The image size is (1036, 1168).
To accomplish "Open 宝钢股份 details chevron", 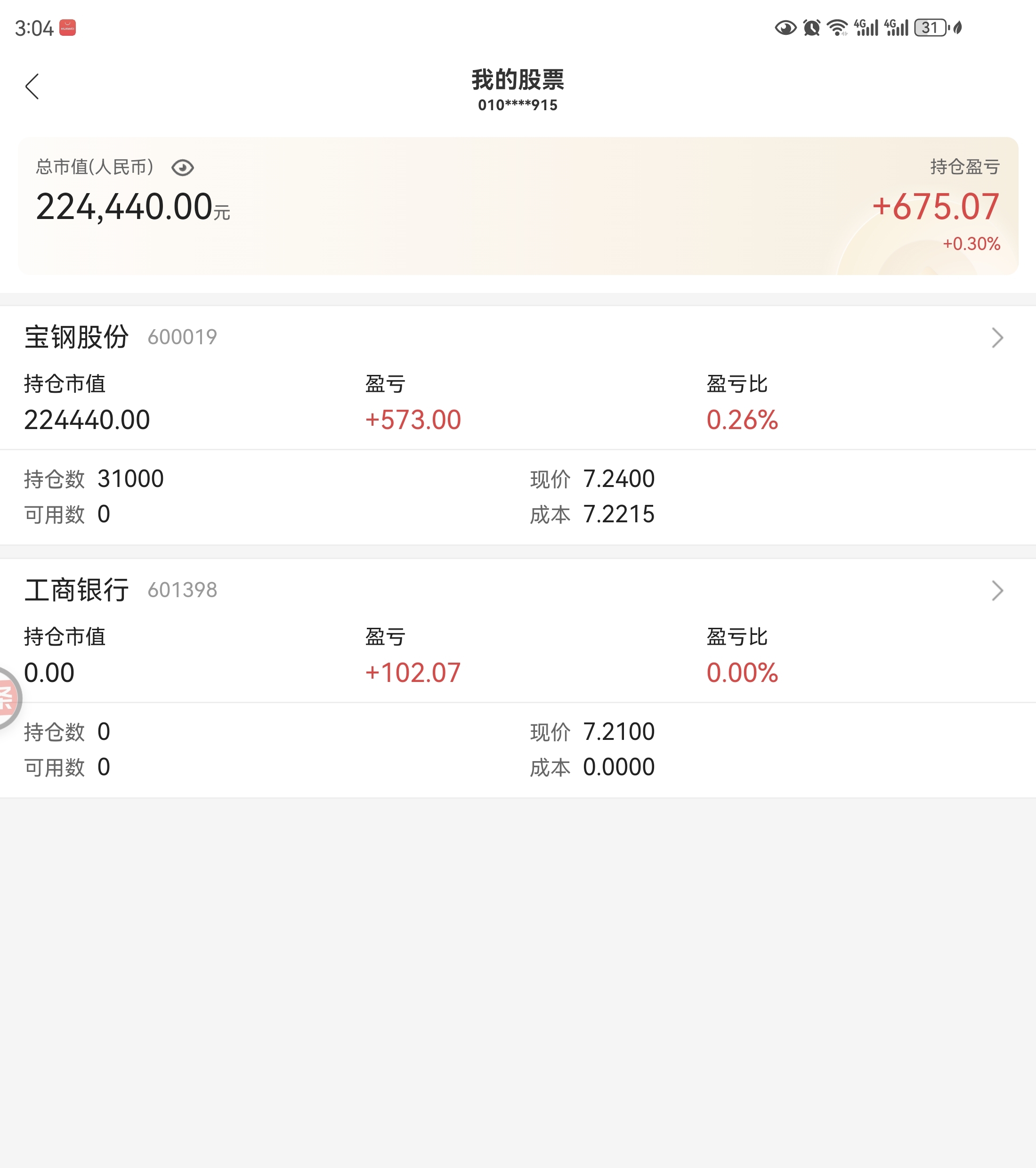I will click(997, 338).
